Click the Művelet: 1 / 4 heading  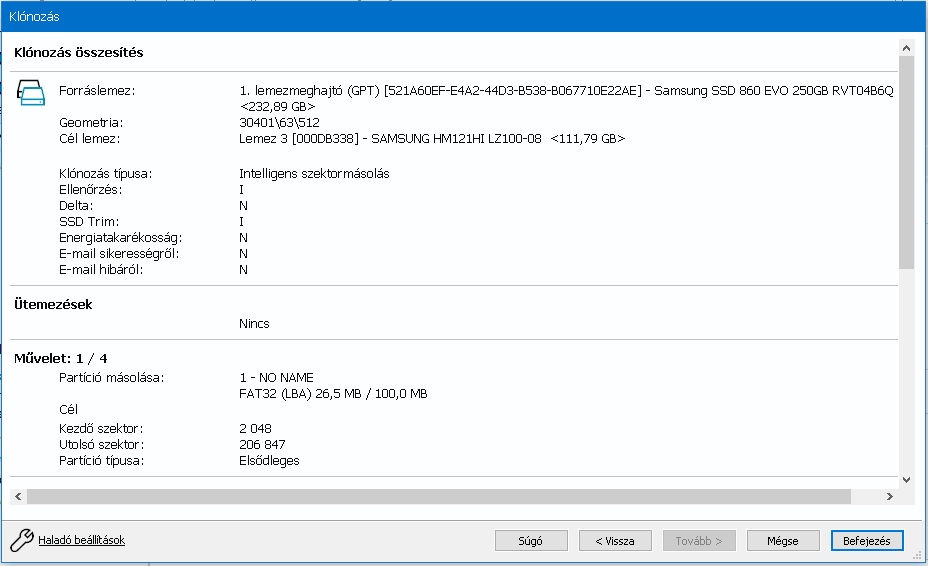(60, 358)
